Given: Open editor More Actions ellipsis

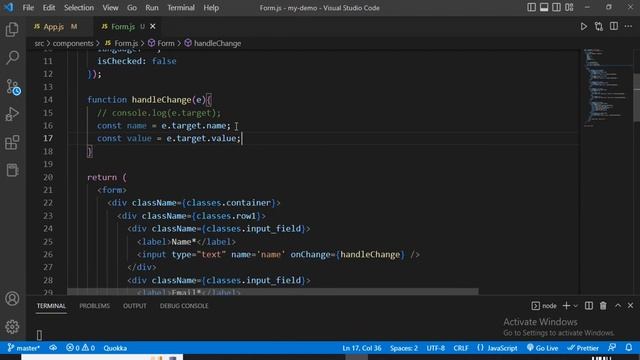Looking at the screenshot, I should [x=628, y=27].
